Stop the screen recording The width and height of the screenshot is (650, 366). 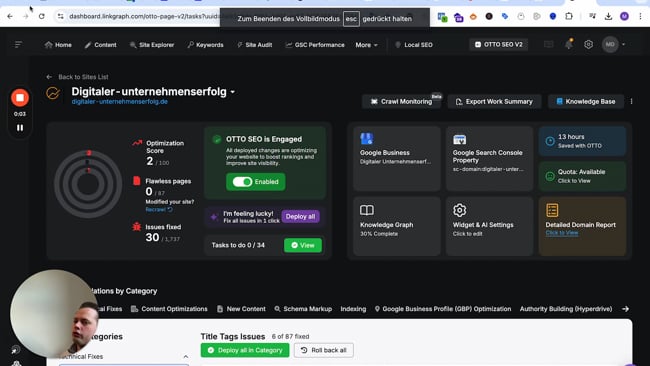click(x=20, y=98)
